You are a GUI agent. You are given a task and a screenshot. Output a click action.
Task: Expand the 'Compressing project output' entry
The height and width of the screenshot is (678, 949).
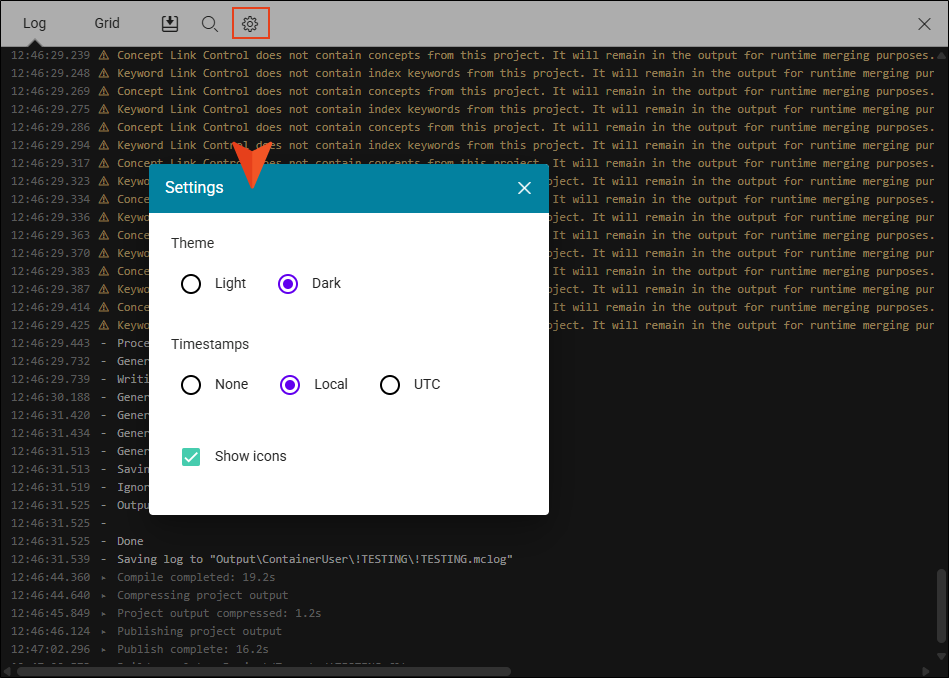click(103, 596)
